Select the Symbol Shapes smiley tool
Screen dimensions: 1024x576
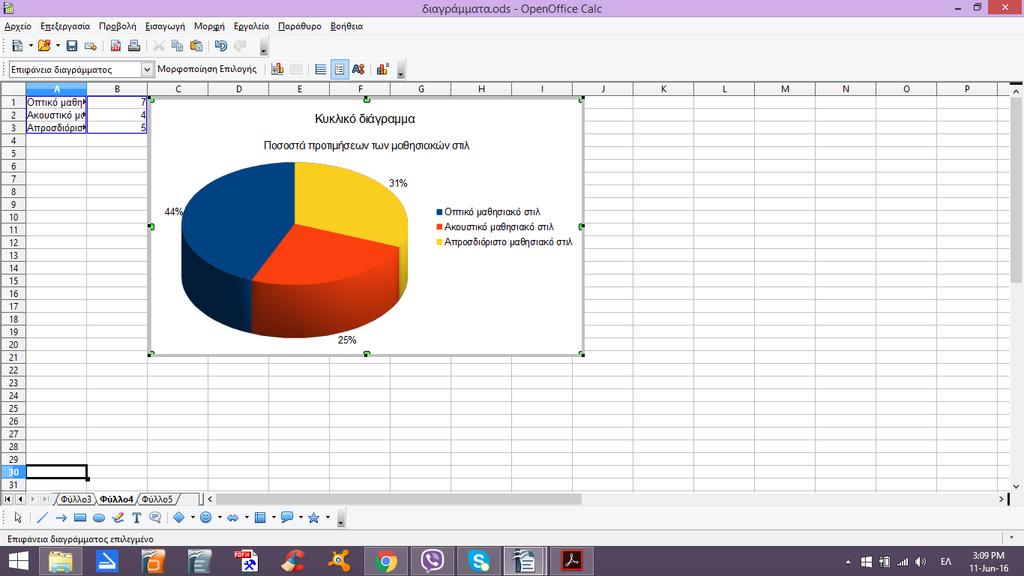coord(206,518)
